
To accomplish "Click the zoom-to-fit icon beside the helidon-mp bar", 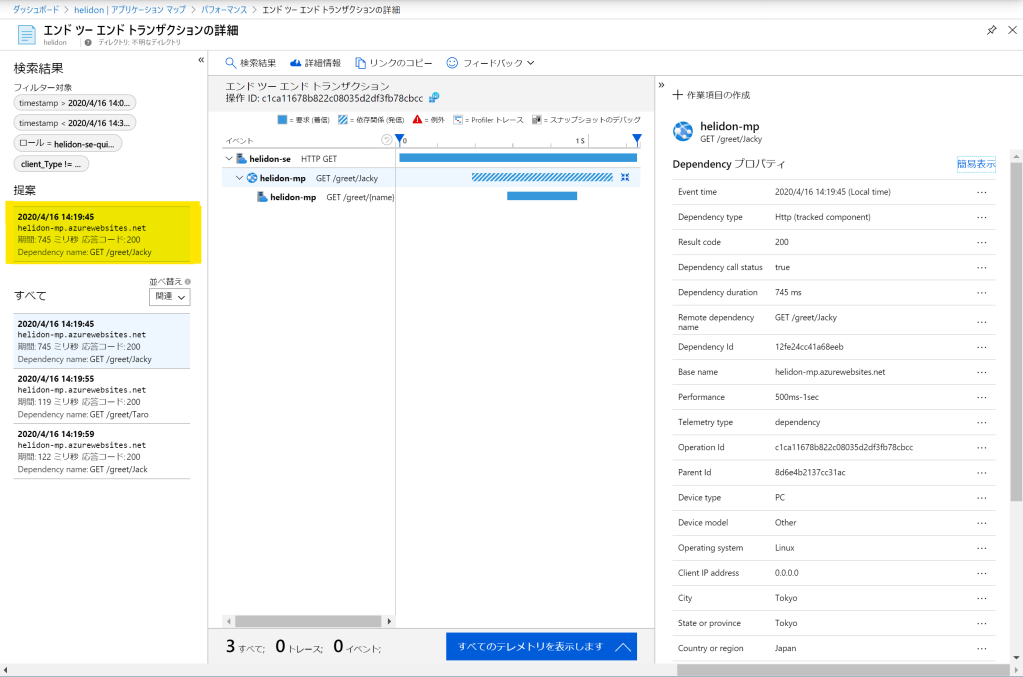I will (x=625, y=177).
